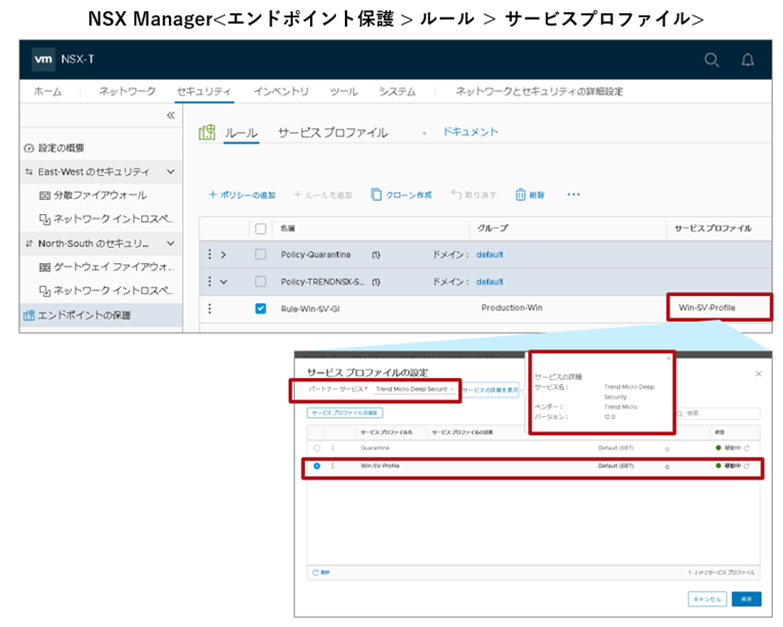This screenshot has width=783, height=627.
Task: Switch to the インベントリ menu tab
Action: click(281, 92)
